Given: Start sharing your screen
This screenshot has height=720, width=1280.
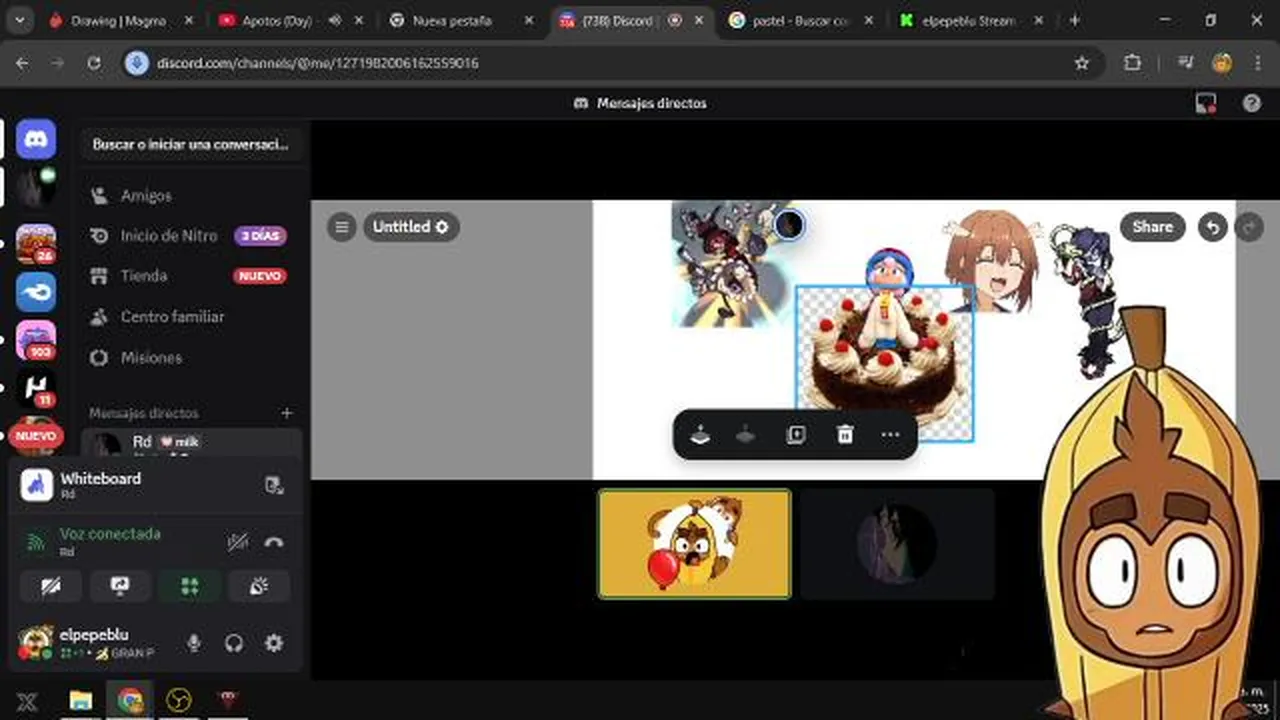Looking at the screenshot, I should tap(120, 587).
